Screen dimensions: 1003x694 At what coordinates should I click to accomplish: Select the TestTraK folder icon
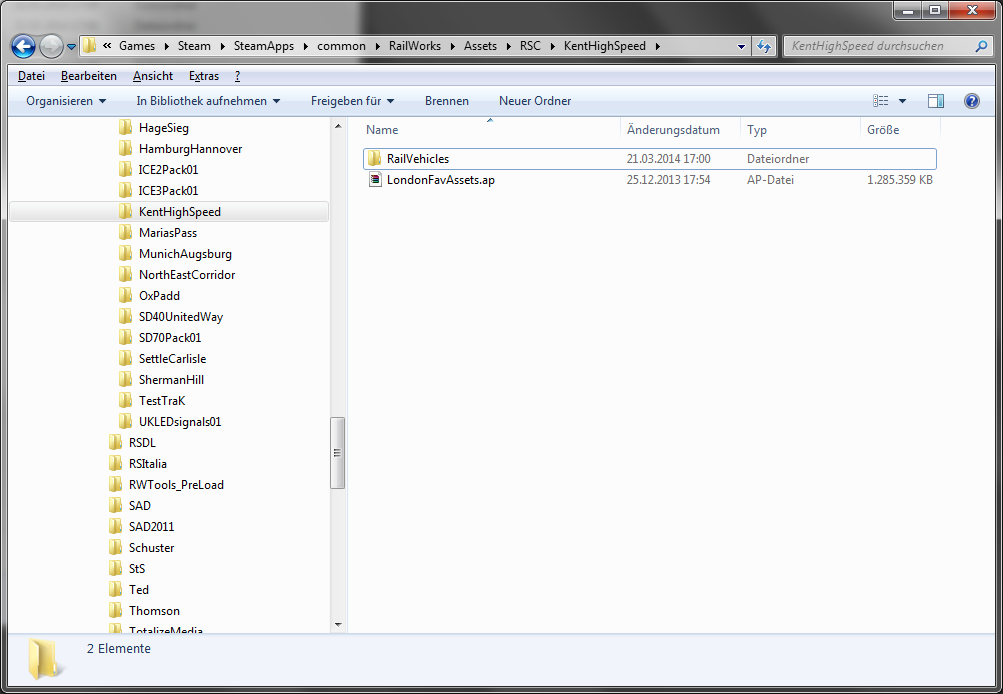coord(125,401)
